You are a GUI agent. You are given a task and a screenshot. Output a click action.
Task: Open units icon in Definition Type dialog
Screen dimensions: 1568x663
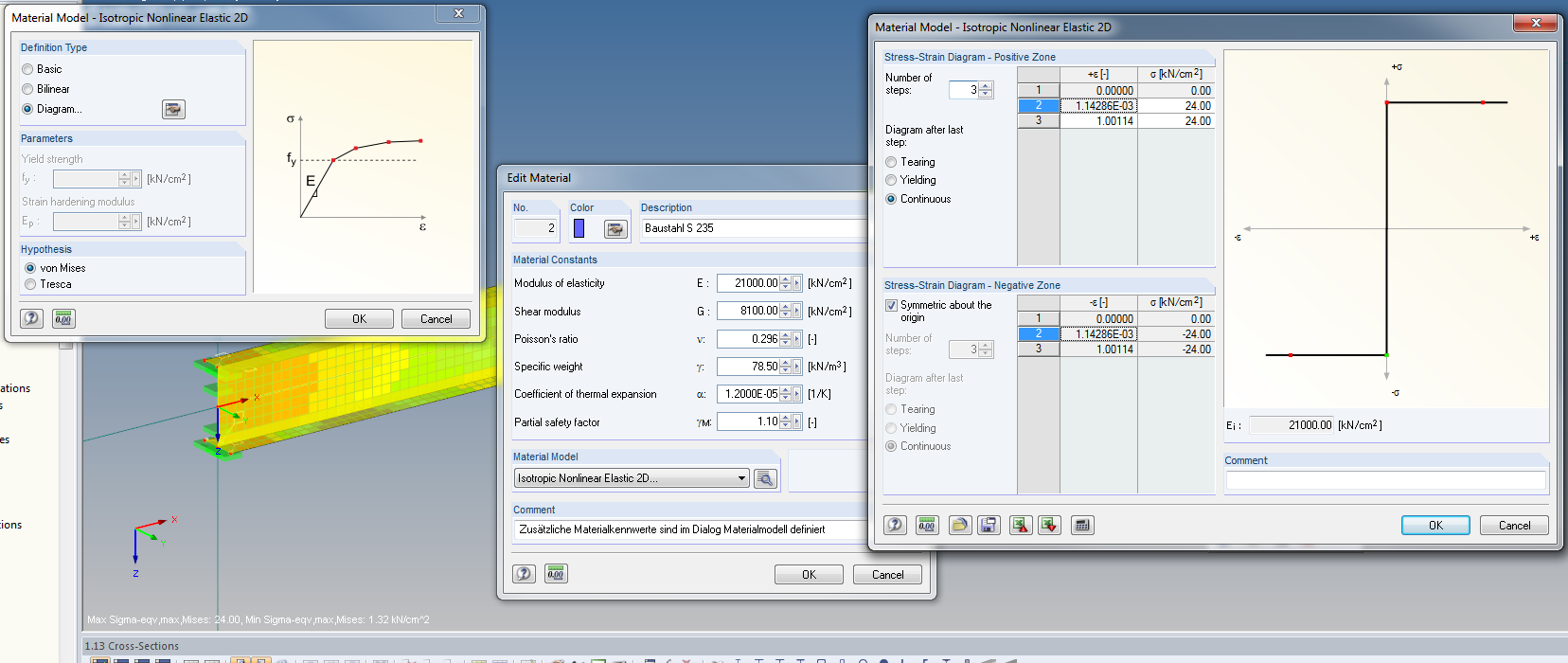(x=63, y=318)
